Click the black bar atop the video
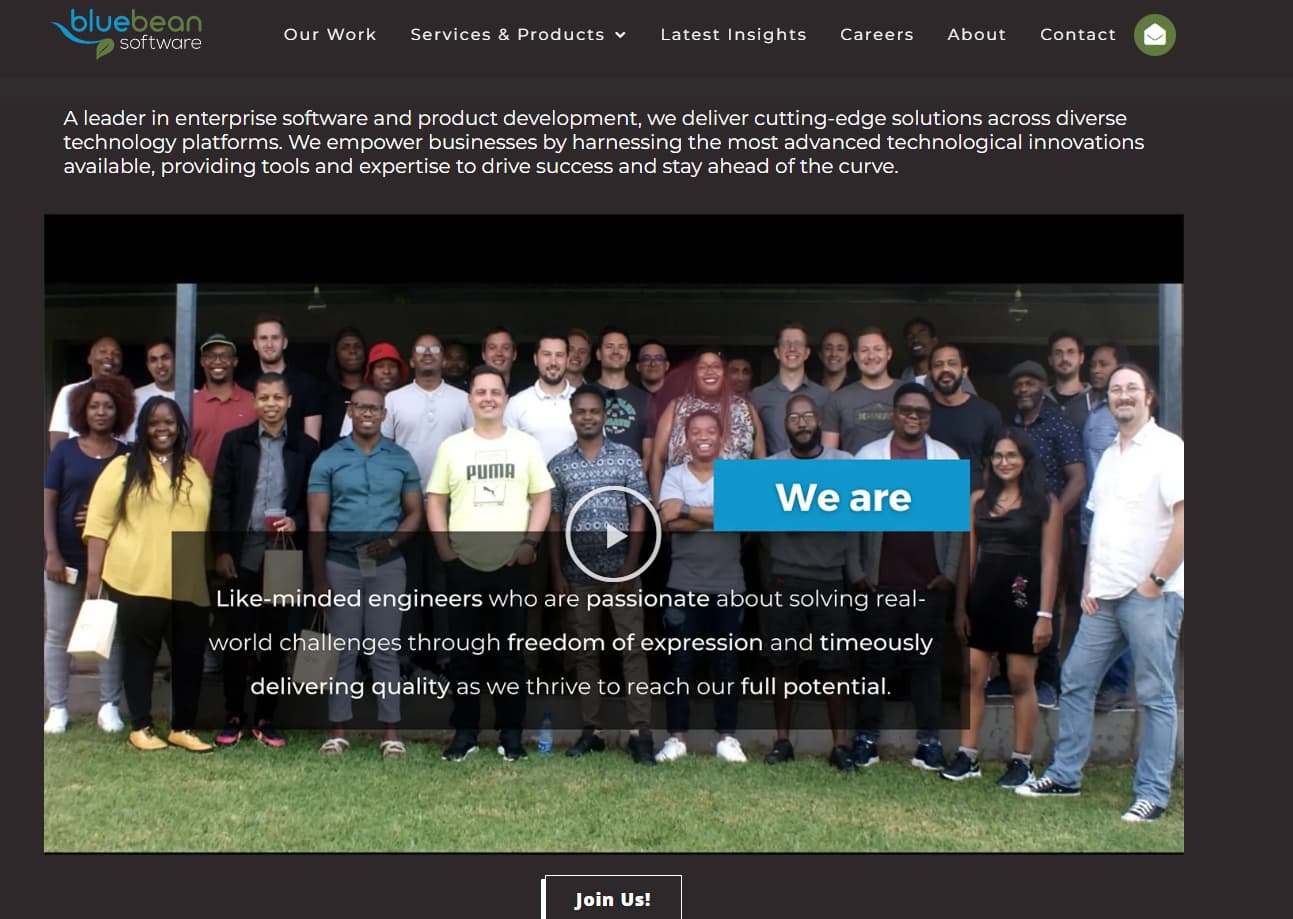This screenshot has height=919, width=1293. point(613,249)
